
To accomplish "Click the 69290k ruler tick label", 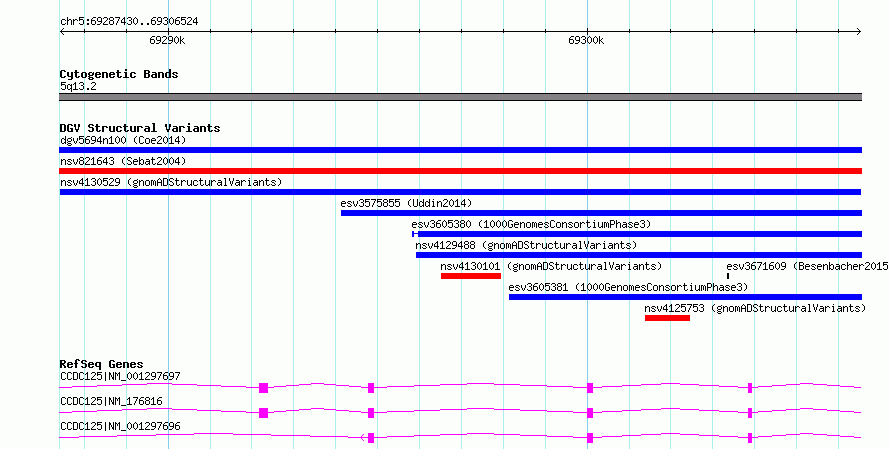I will point(167,40).
